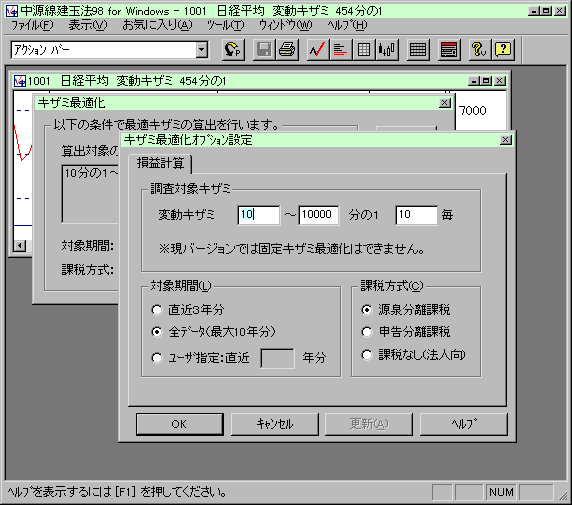Select the 直近3年分 radio button
572x505 pixels.
[157, 310]
